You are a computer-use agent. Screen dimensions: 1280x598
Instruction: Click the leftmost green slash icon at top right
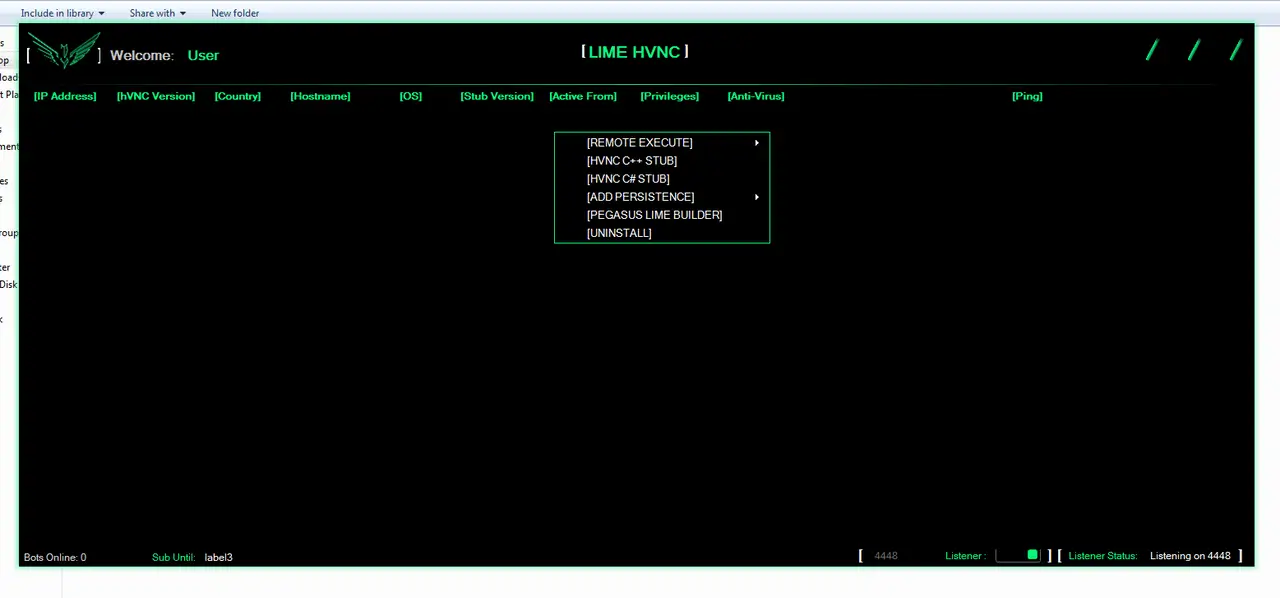[x=1151, y=50]
